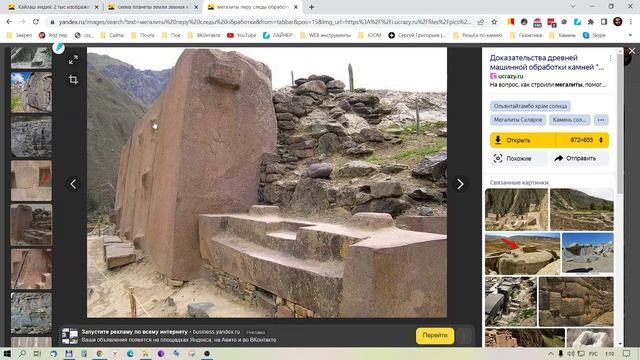Open the Chrome three-dot menu
Viewport: 640px width, 360px height.
click(631, 22)
